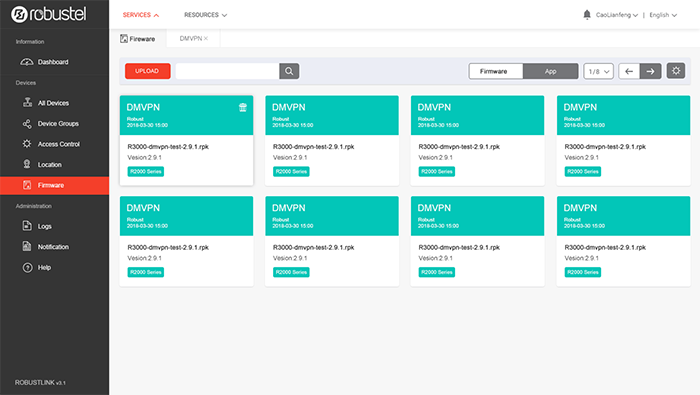700x395 pixels.
Task: Switch the view toggle to App
Action: pyautogui.click(x=550, y=71)
